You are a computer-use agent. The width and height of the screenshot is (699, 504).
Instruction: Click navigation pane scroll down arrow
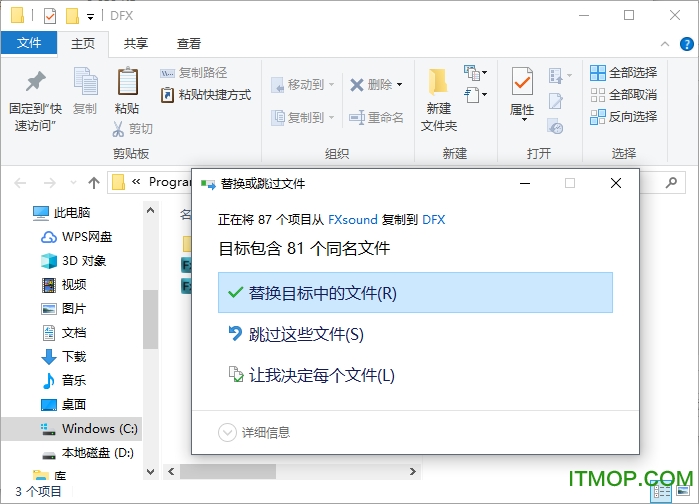click(151, 471)
